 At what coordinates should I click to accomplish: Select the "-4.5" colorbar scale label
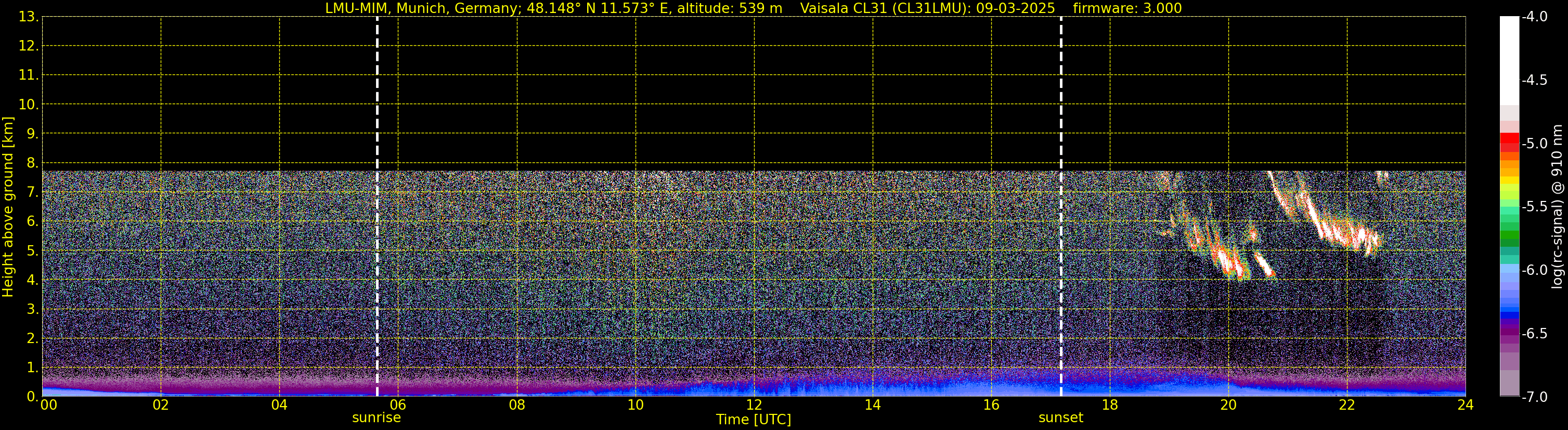pos(1534,80)
